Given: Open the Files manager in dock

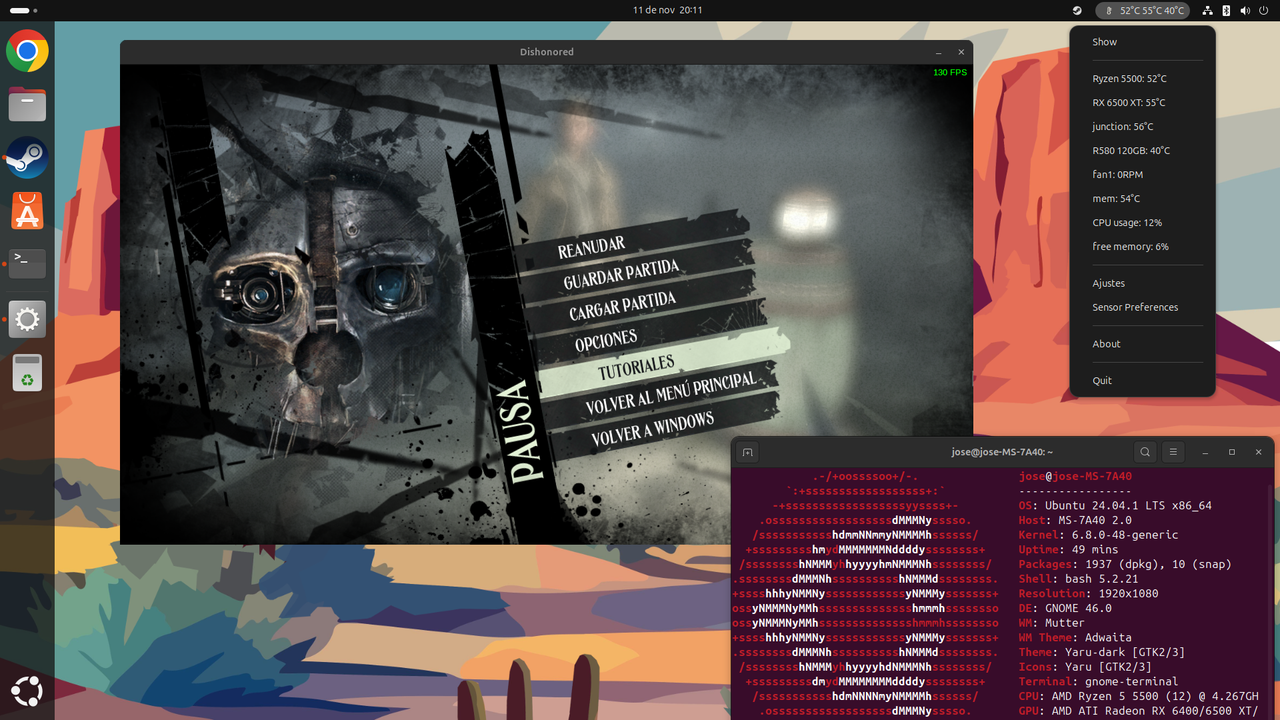Looking at the screenshot, I should pos(27,104).
